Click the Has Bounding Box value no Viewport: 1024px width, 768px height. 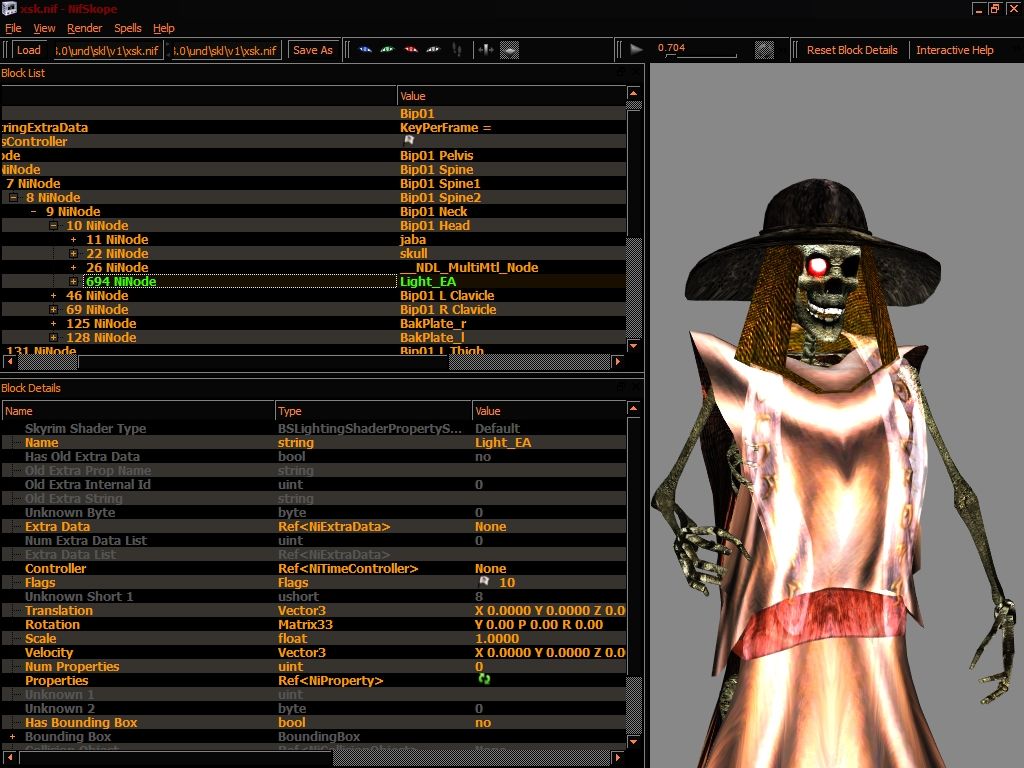tap(483, 722)
